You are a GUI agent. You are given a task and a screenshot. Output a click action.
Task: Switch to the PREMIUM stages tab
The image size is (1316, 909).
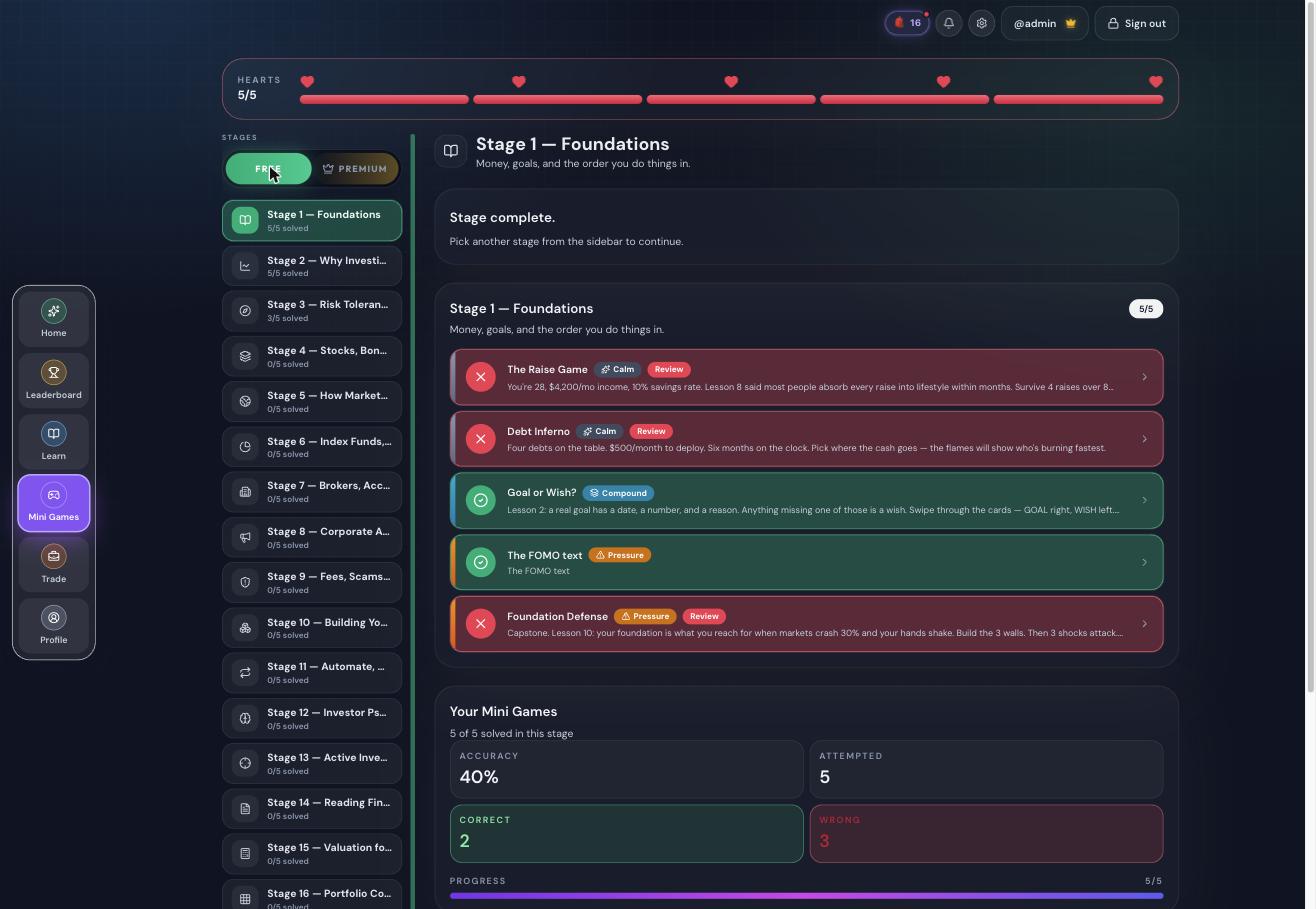coord(355,169)
